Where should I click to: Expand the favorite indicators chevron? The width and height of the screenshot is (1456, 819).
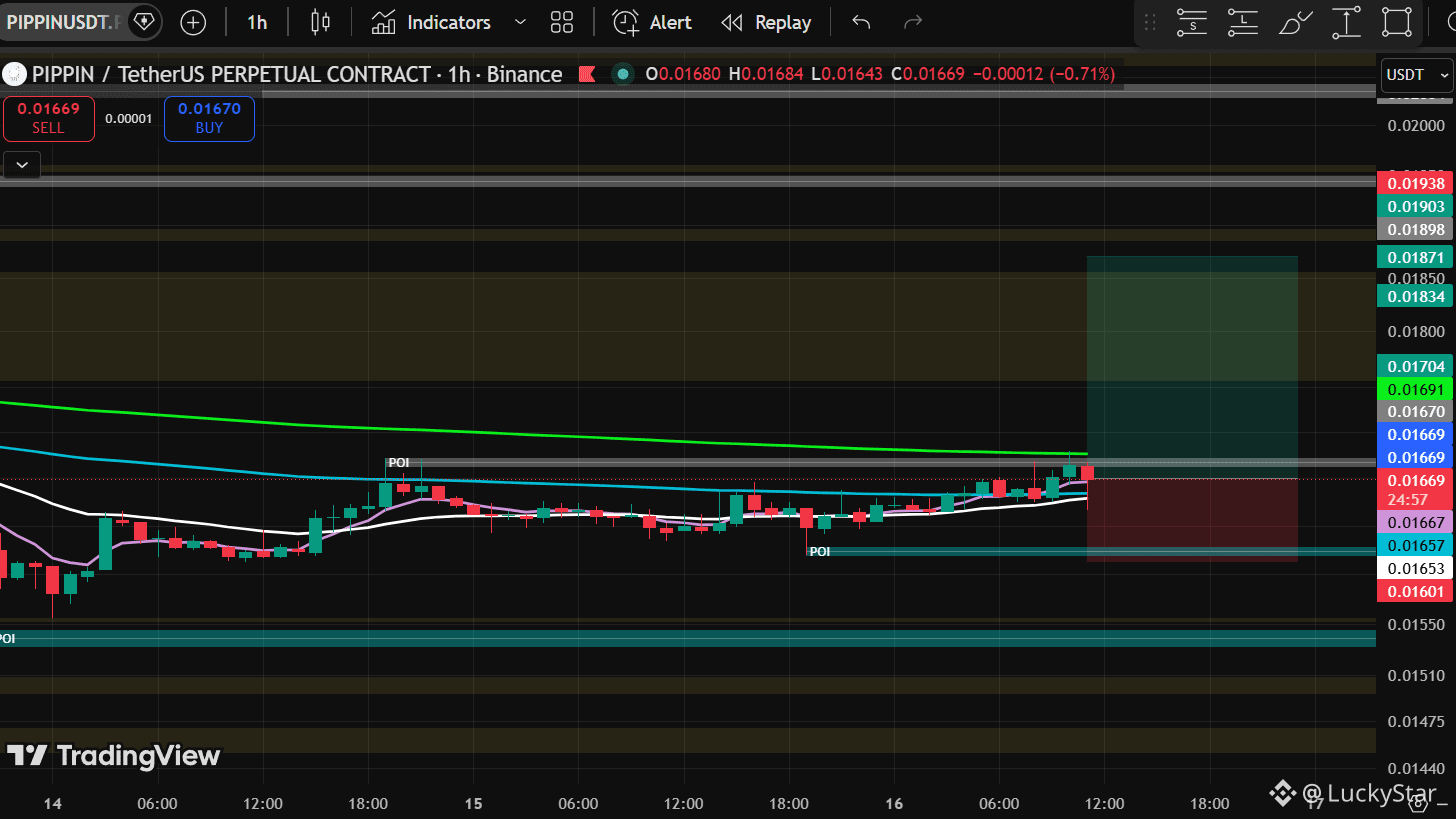520,22
